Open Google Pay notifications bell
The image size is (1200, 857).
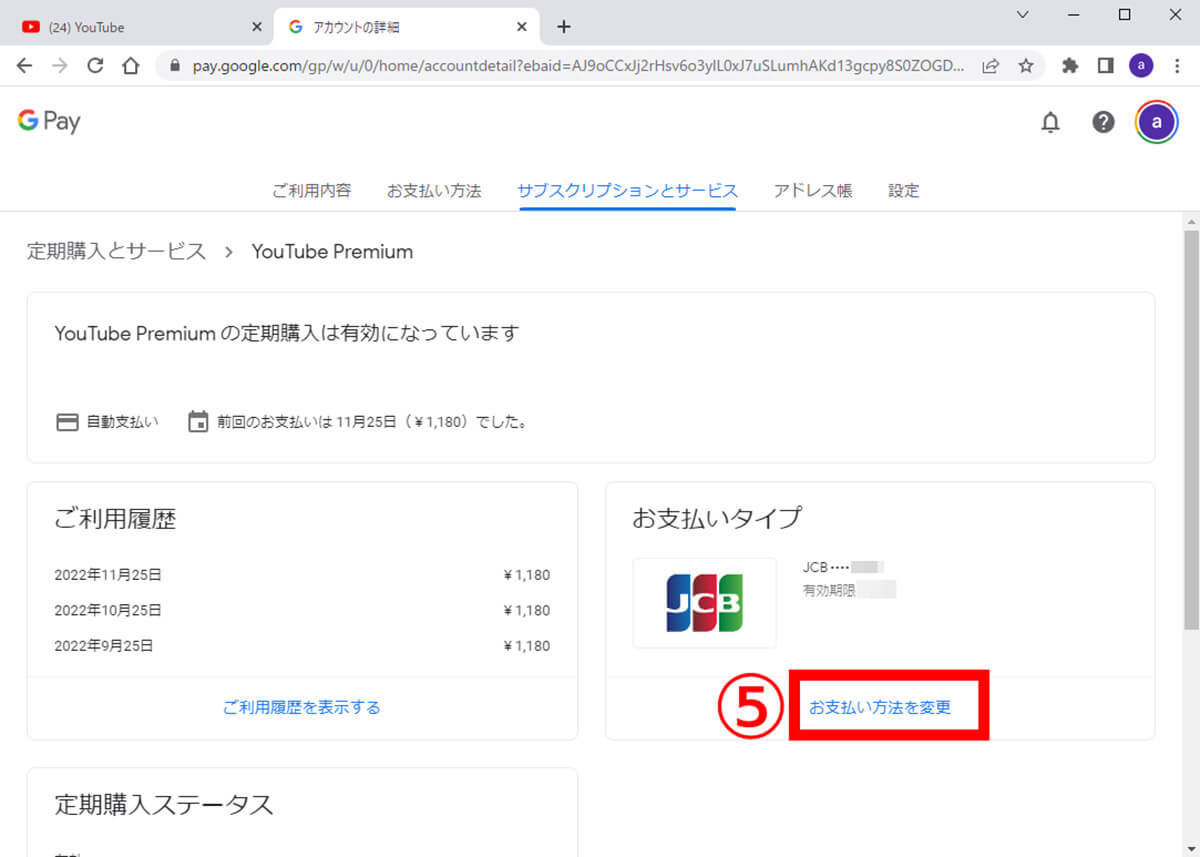[x=1050, y=122]
